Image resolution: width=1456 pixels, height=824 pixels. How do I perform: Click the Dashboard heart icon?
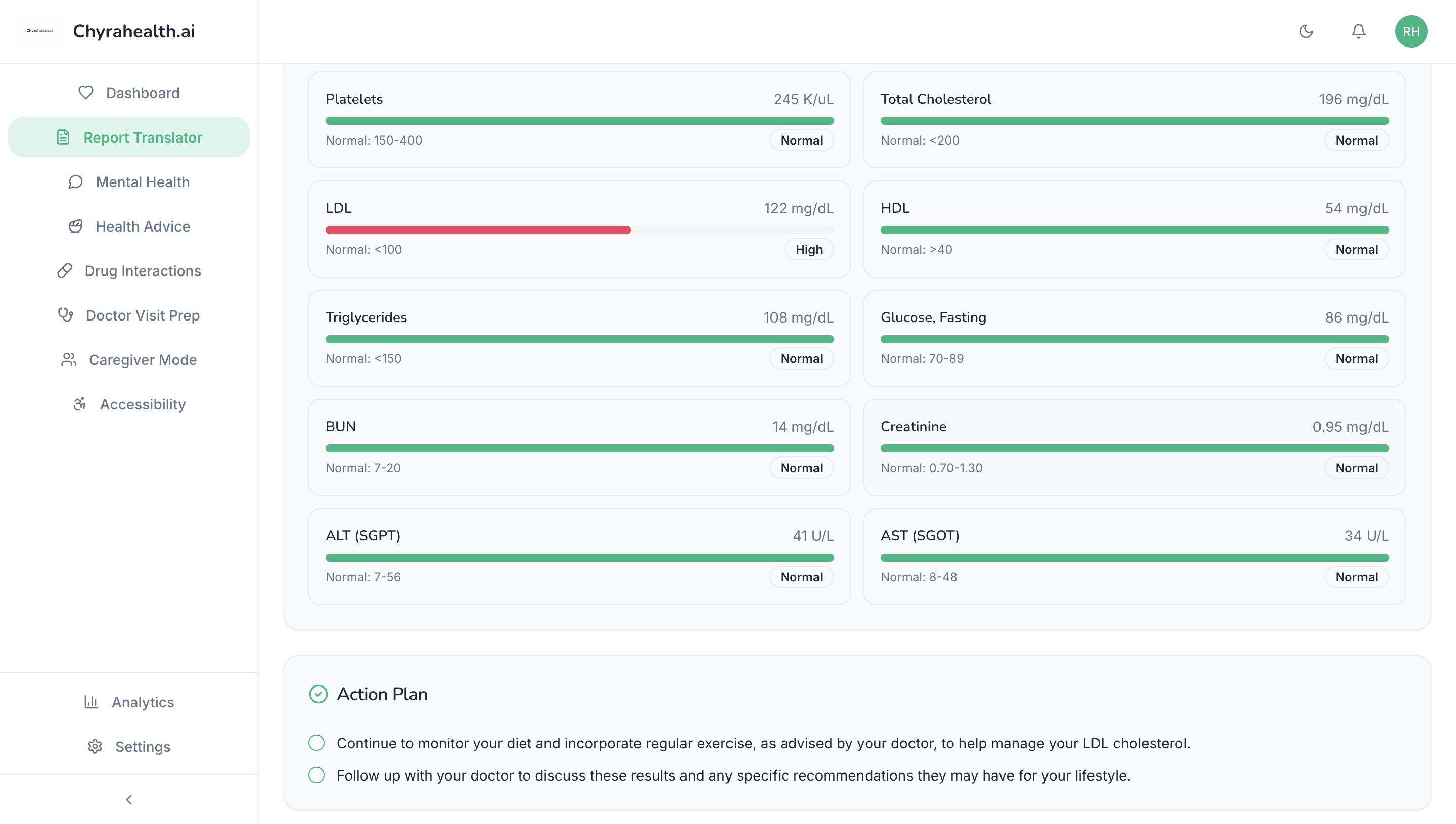[x=85, y=92]
